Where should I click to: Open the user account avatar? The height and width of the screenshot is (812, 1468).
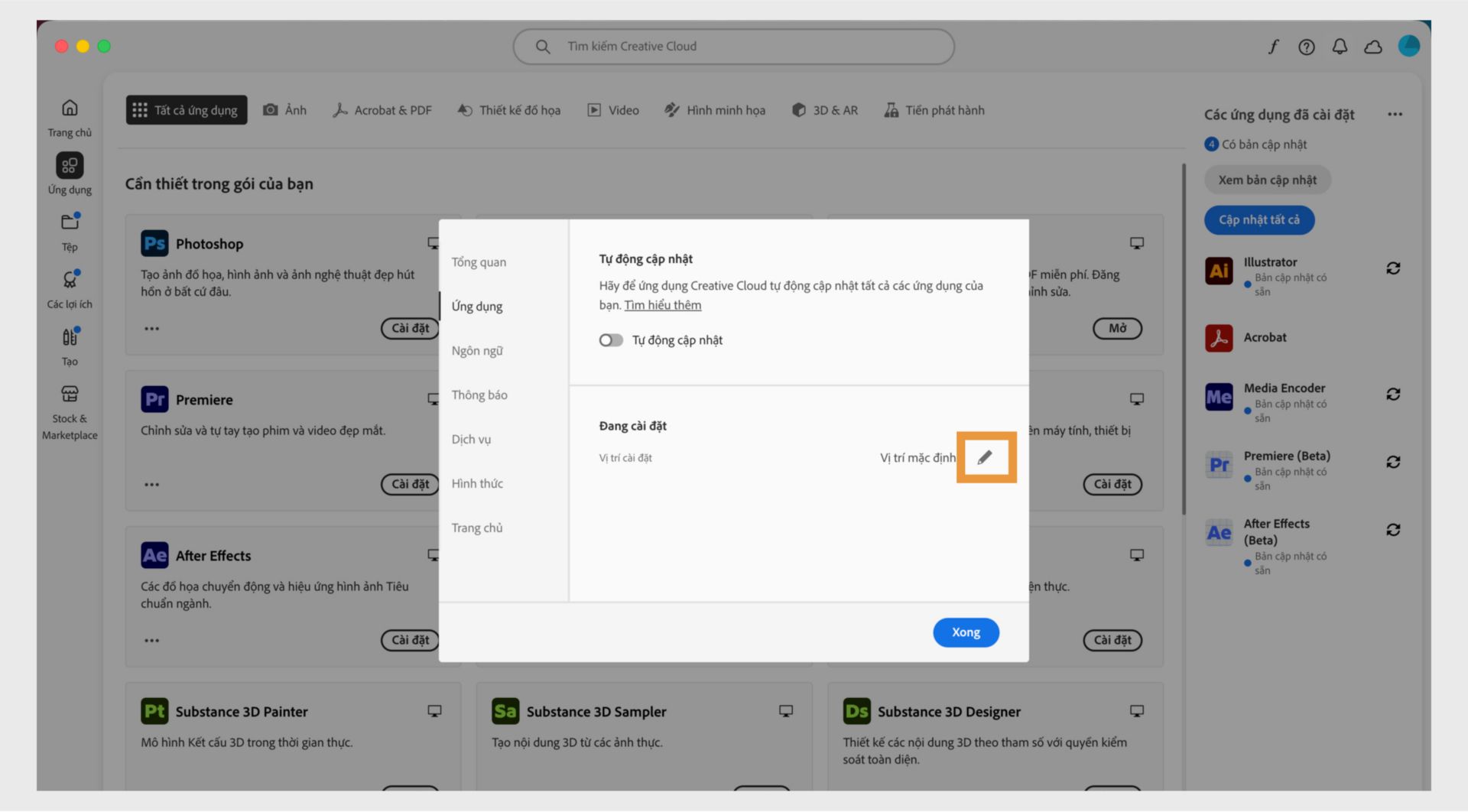(x=1408, y=46)
